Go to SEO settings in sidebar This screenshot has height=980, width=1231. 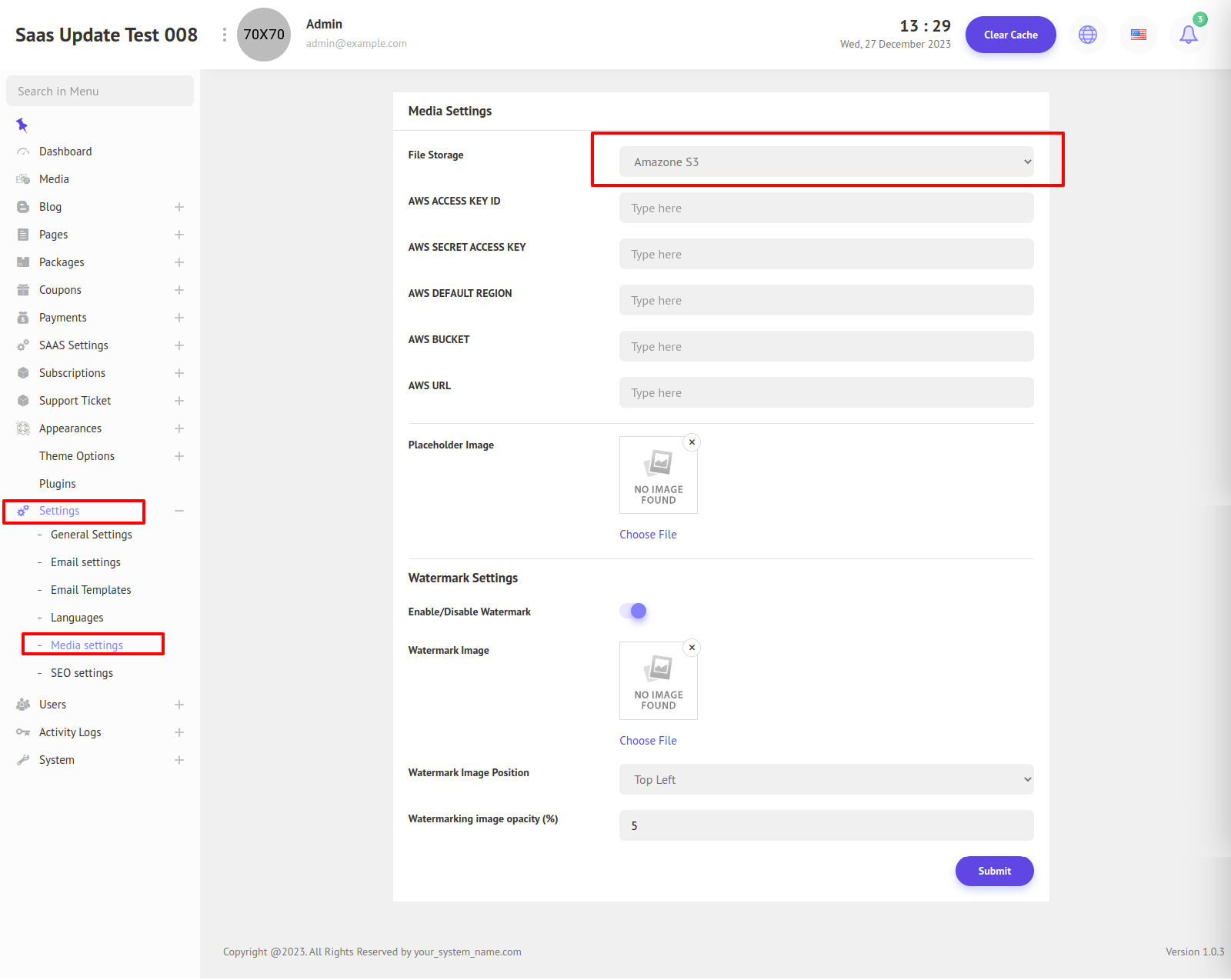coord(82,673)
